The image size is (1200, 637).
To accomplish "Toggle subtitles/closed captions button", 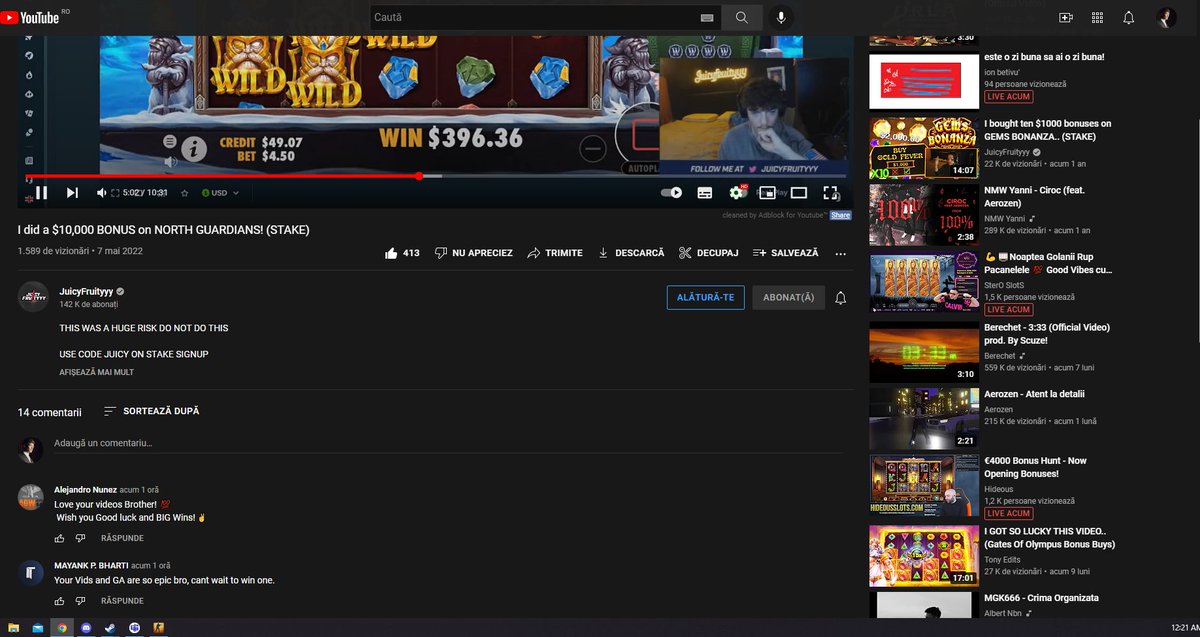I will click(x=705, y=193).
